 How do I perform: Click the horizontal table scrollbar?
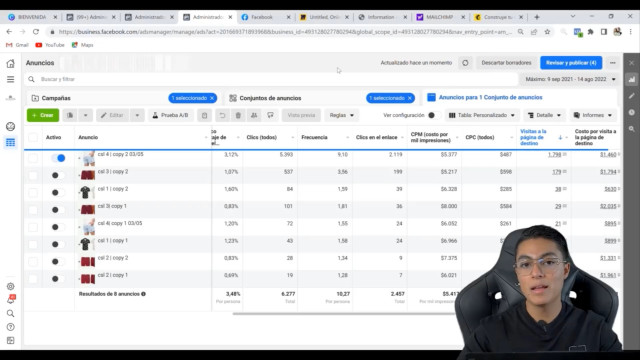344,313
